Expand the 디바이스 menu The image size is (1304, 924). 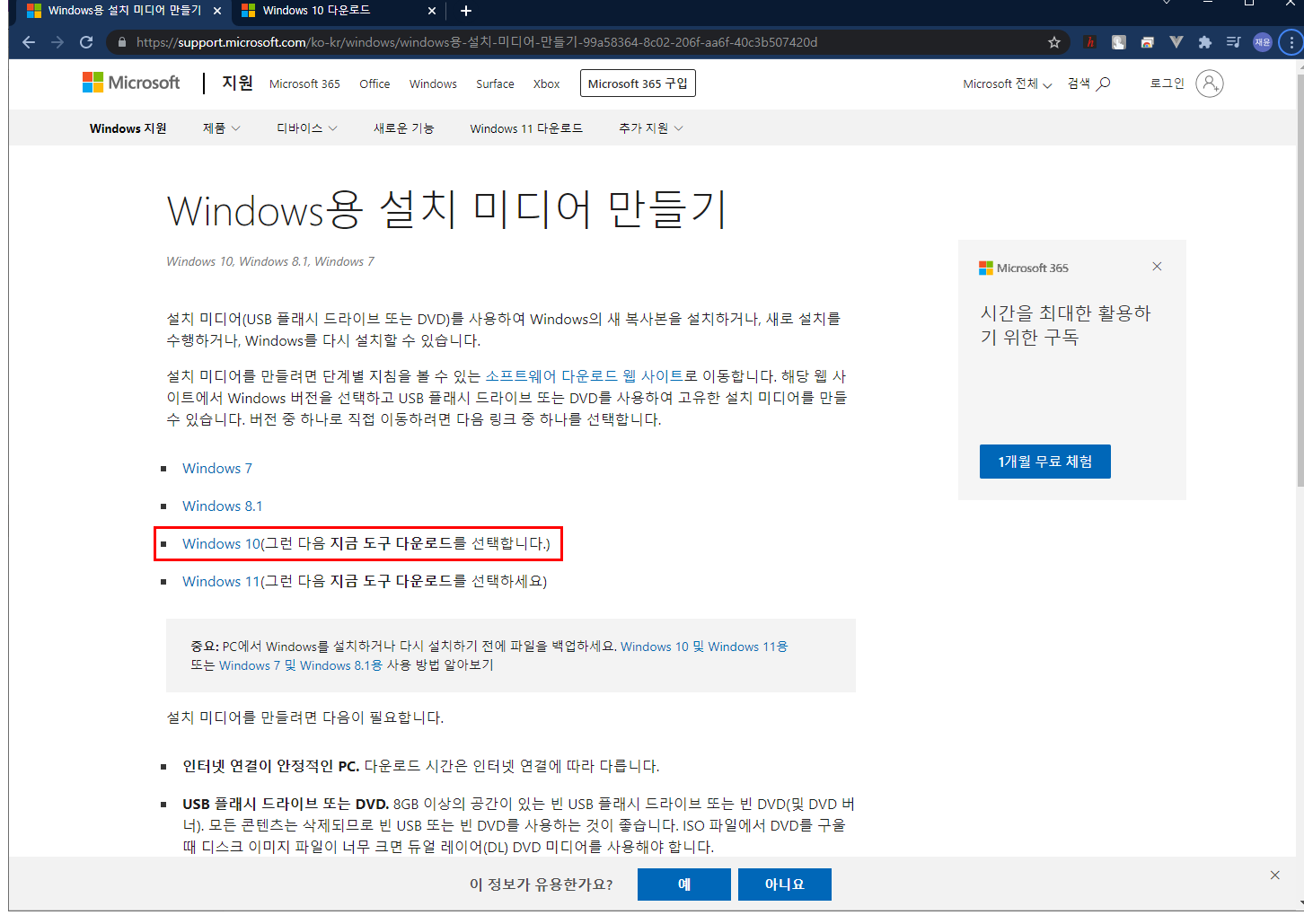pos(307,128)
